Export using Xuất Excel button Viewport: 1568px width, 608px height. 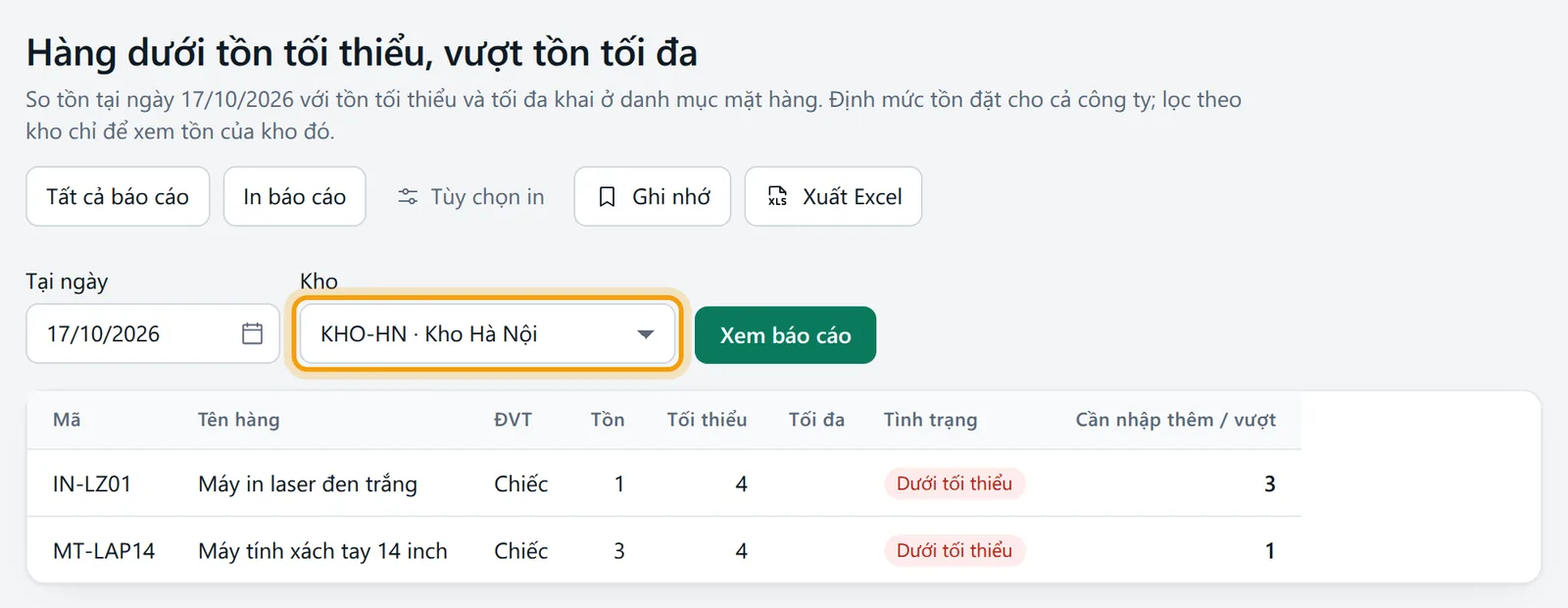pyautogui.click(x=833, y=196)
